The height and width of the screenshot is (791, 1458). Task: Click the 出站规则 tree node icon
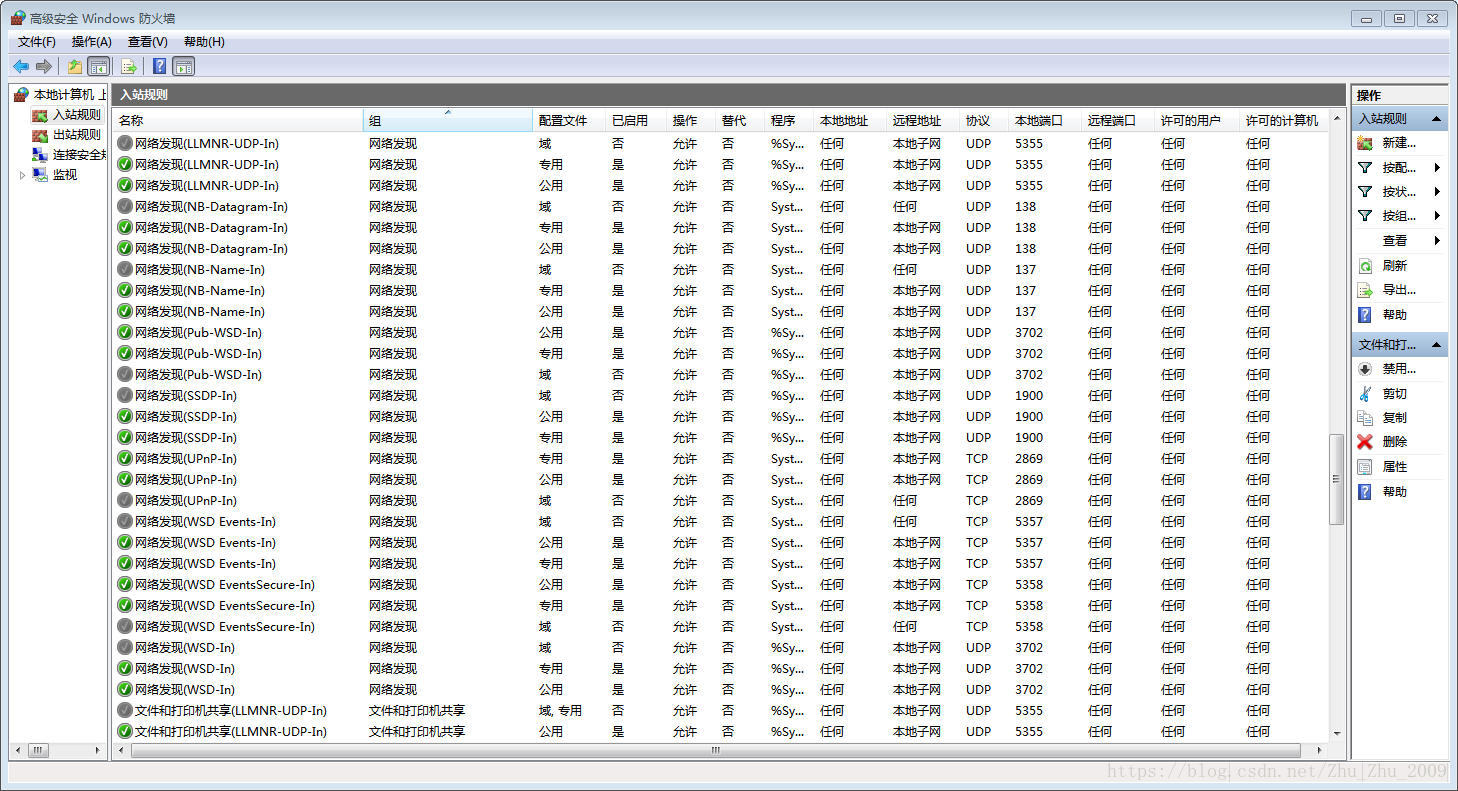point(40,135)
